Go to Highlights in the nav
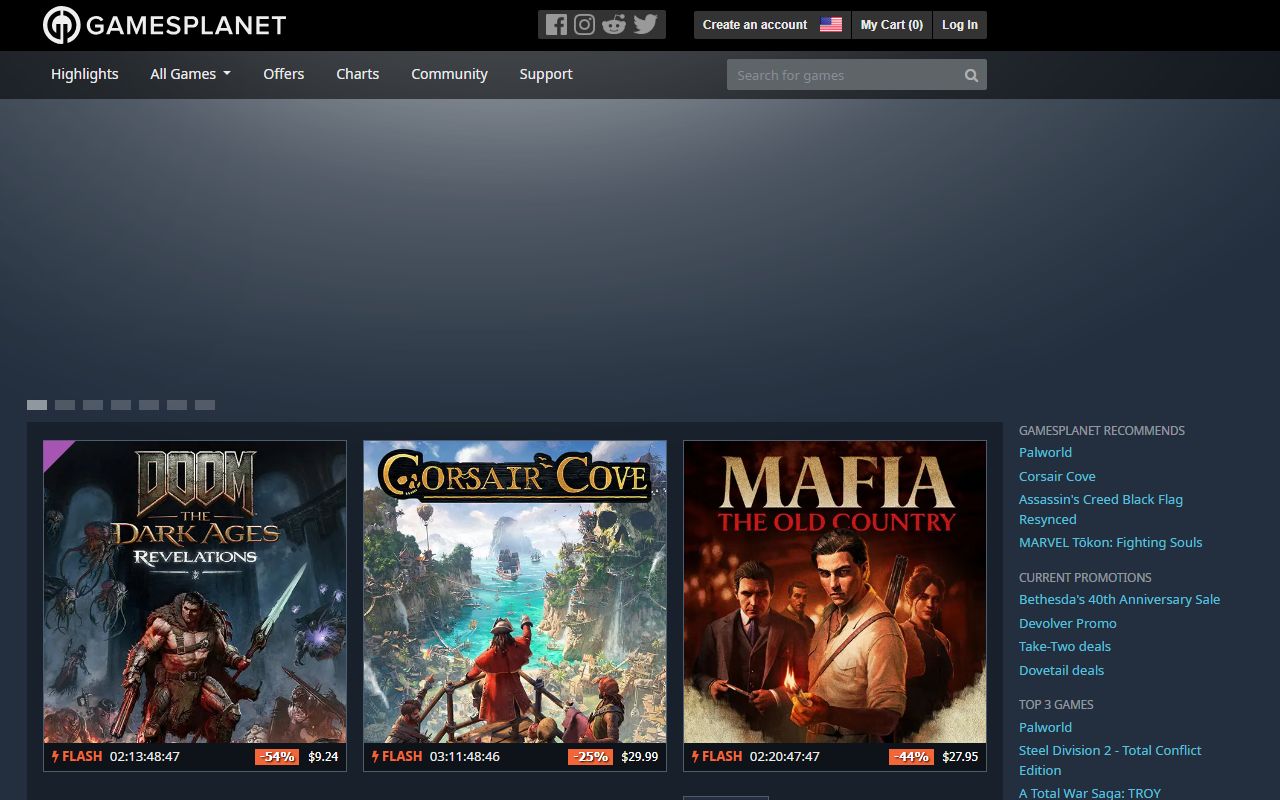The width and height of the screenshot is (1280, 800). [x=85, y=74]
